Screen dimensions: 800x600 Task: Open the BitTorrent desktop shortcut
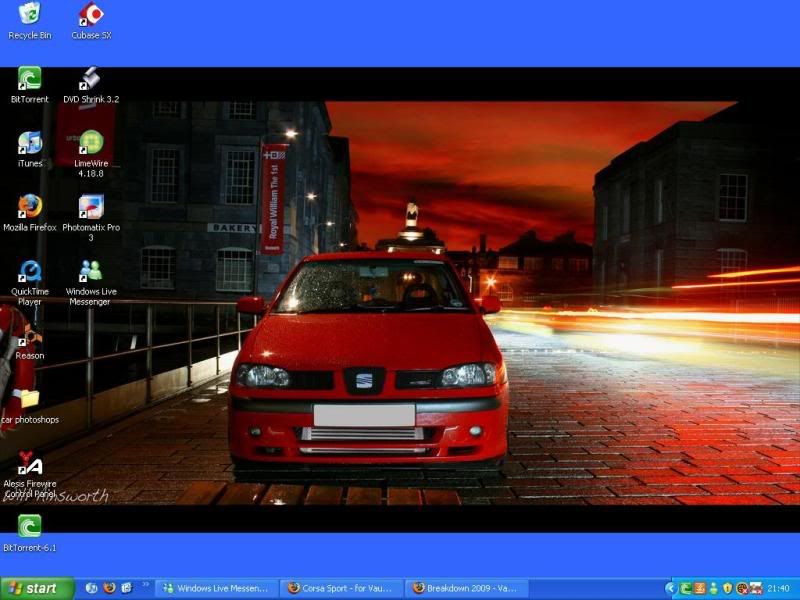click(x=30, y=79)
